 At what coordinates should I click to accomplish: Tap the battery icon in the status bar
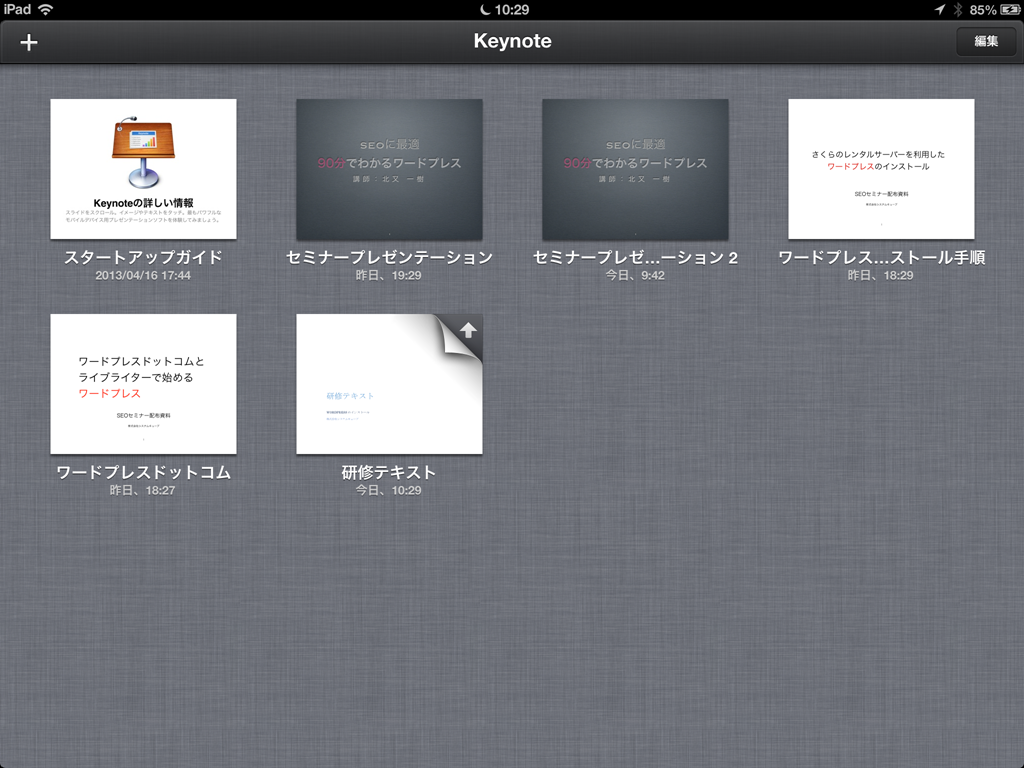pos(1010,10)
